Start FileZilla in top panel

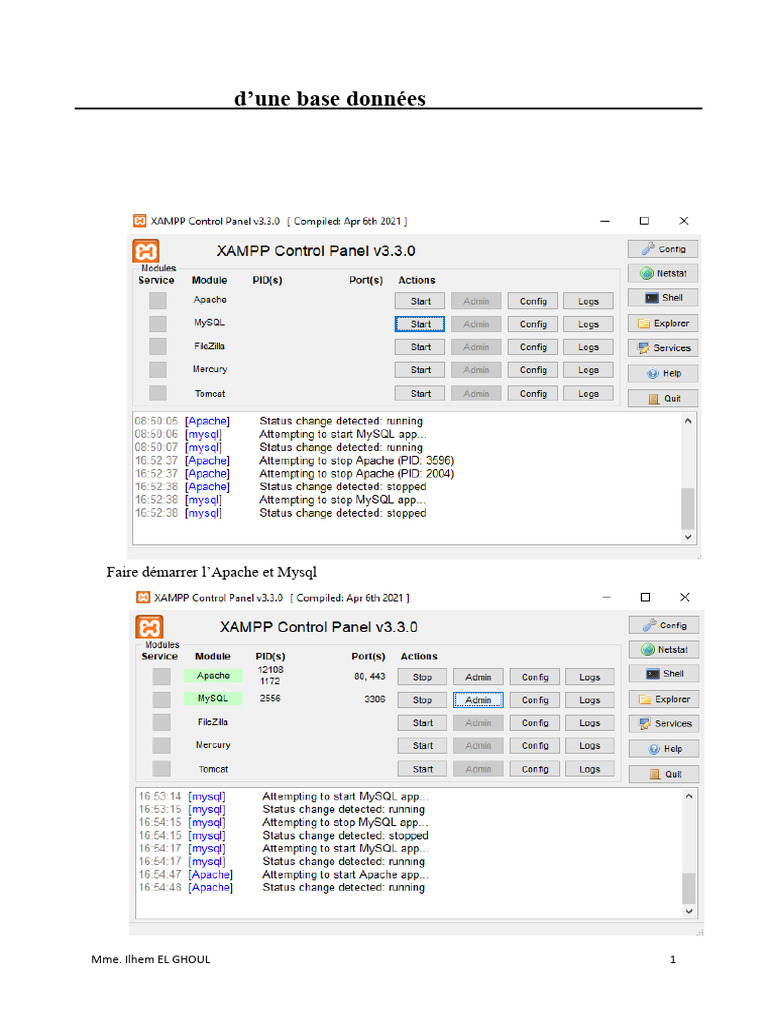pos(420,347)
